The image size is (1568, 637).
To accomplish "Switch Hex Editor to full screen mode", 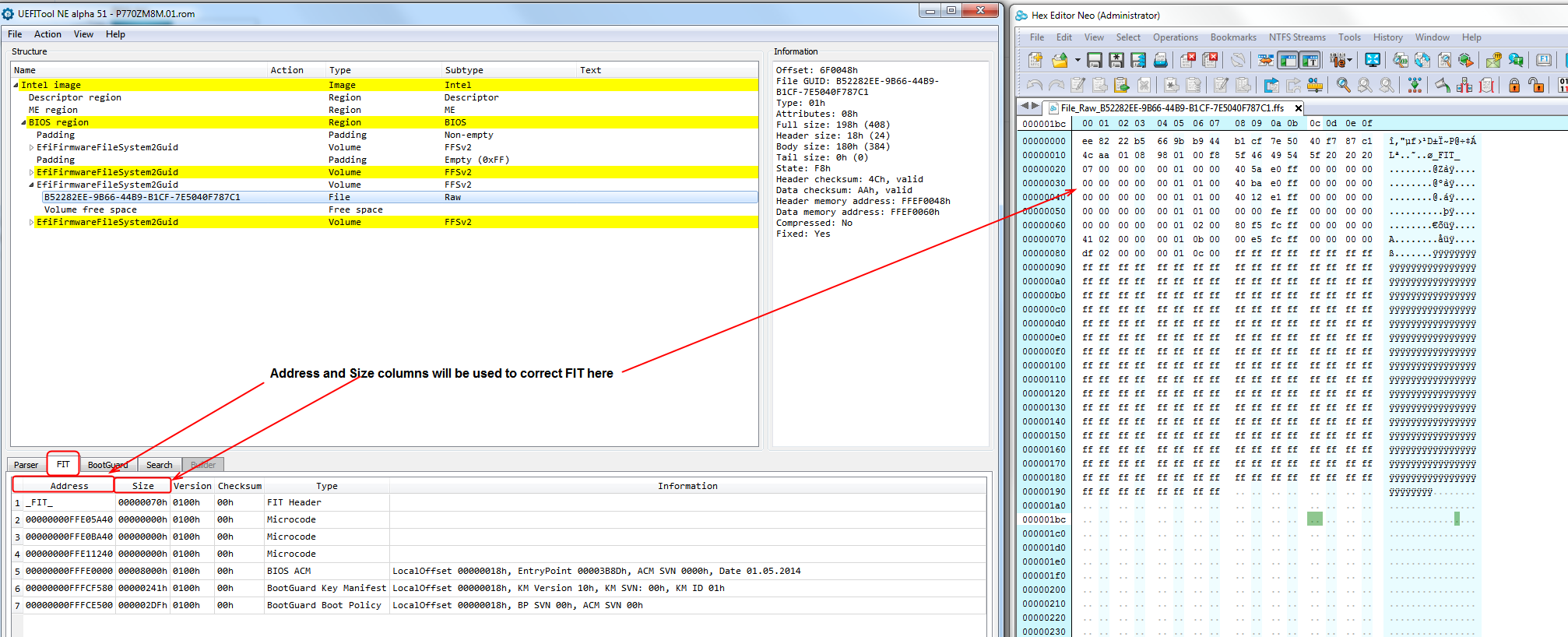I will click(x=1373, y=60).
